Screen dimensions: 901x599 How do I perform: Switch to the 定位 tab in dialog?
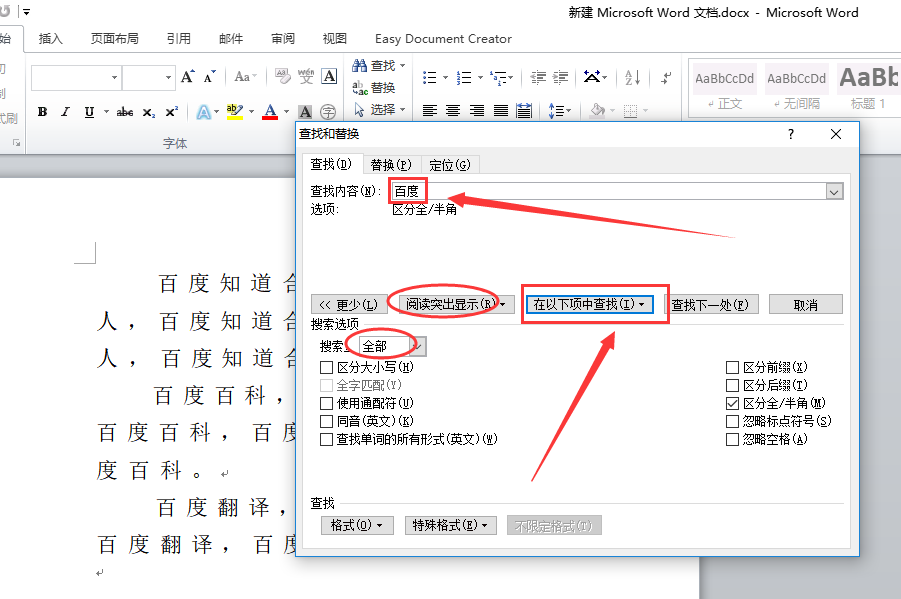450,165
